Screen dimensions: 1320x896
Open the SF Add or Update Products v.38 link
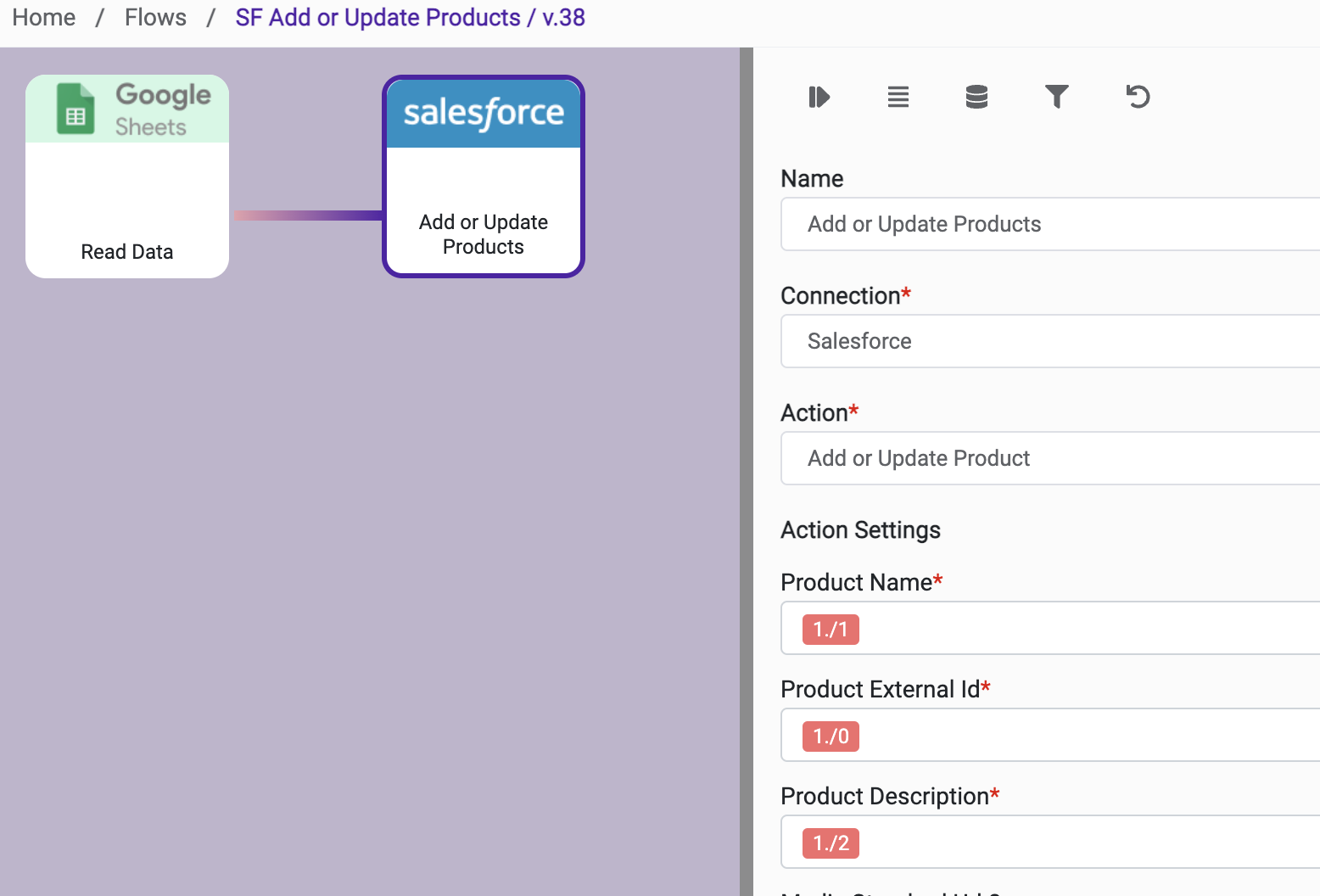click(410, 17)
